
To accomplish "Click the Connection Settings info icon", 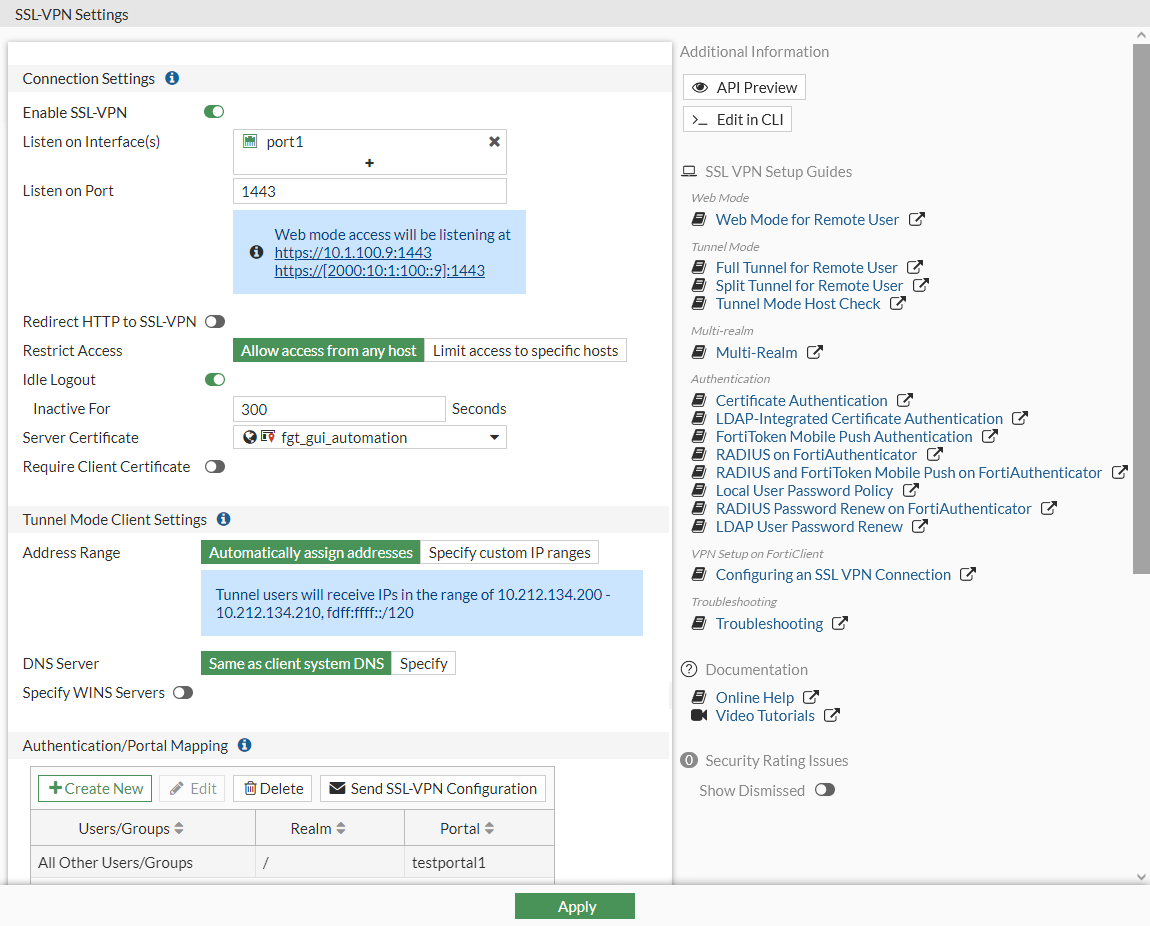I will tap(172, 78).
